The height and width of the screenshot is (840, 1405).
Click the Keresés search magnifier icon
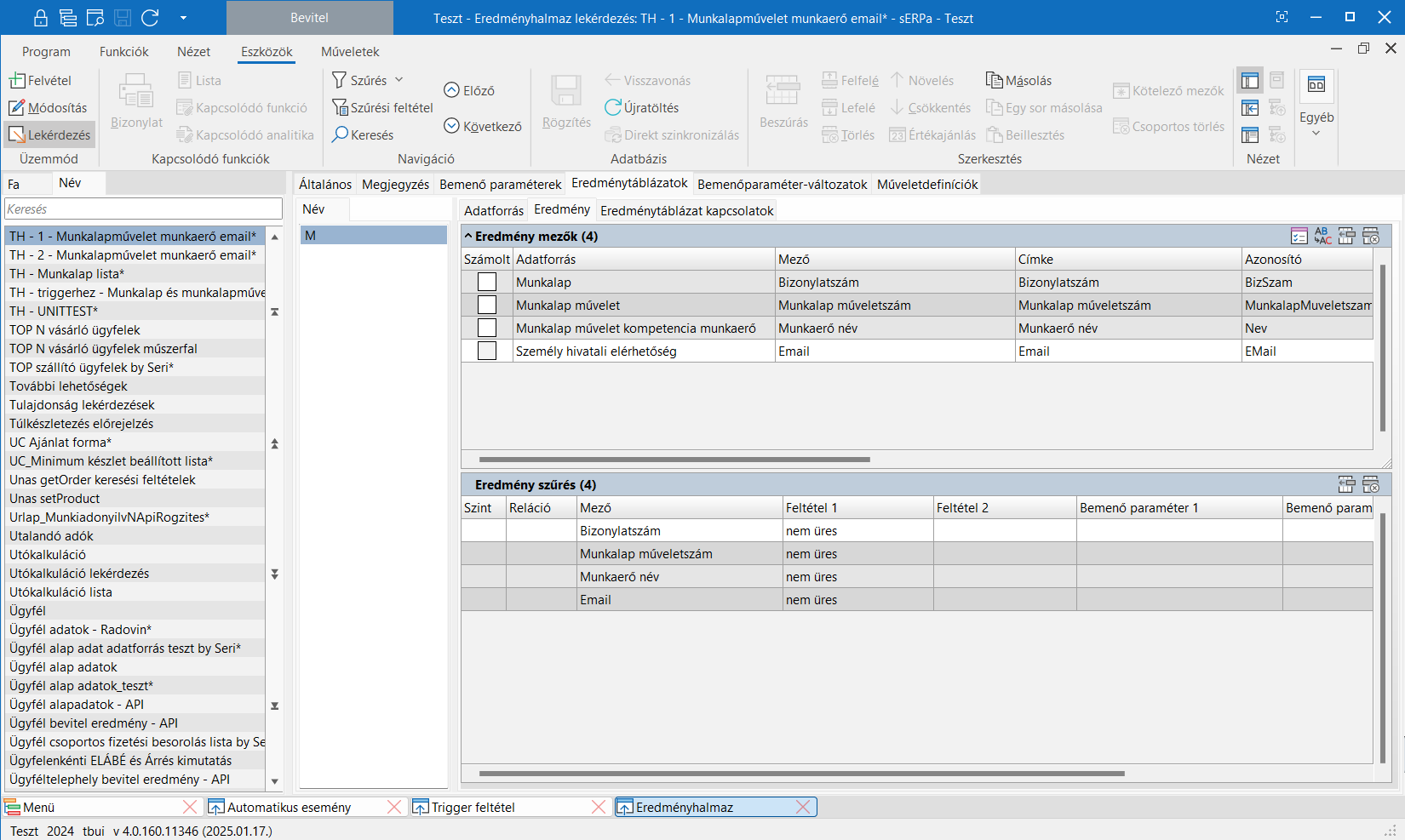340,134
